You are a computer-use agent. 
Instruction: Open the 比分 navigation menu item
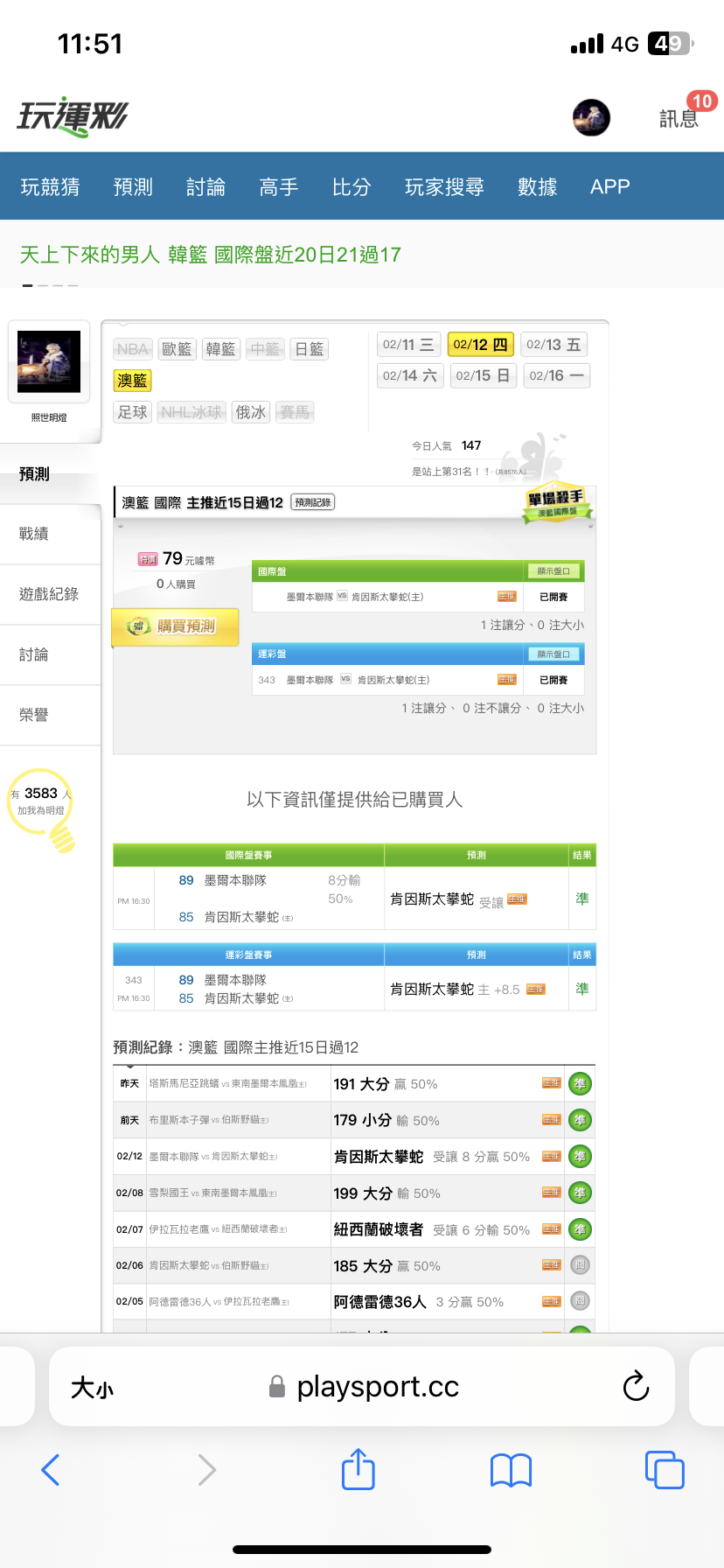tap(352, 186)
